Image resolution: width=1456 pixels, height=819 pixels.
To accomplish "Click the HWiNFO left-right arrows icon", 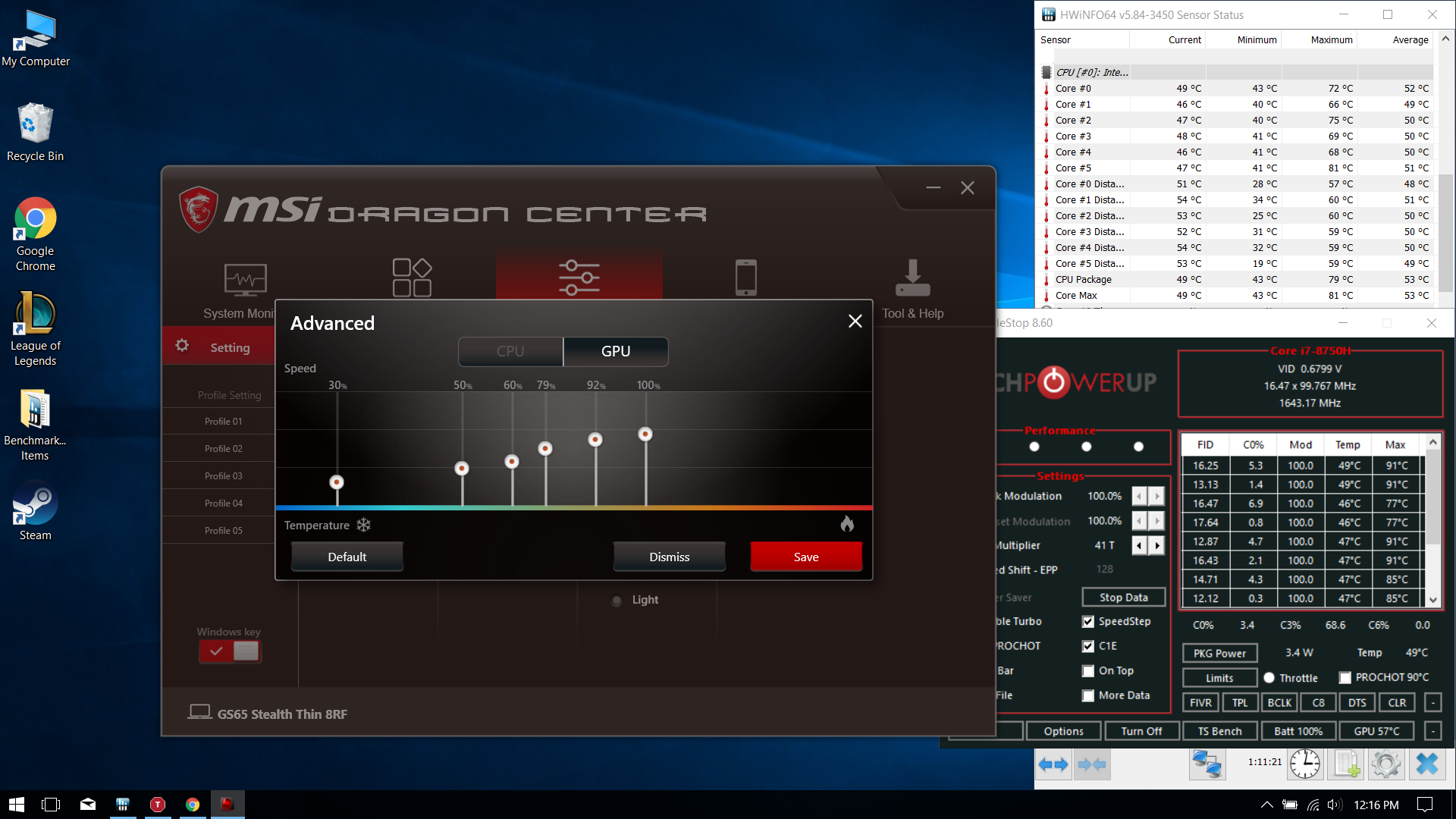I will click(1053, 764).
